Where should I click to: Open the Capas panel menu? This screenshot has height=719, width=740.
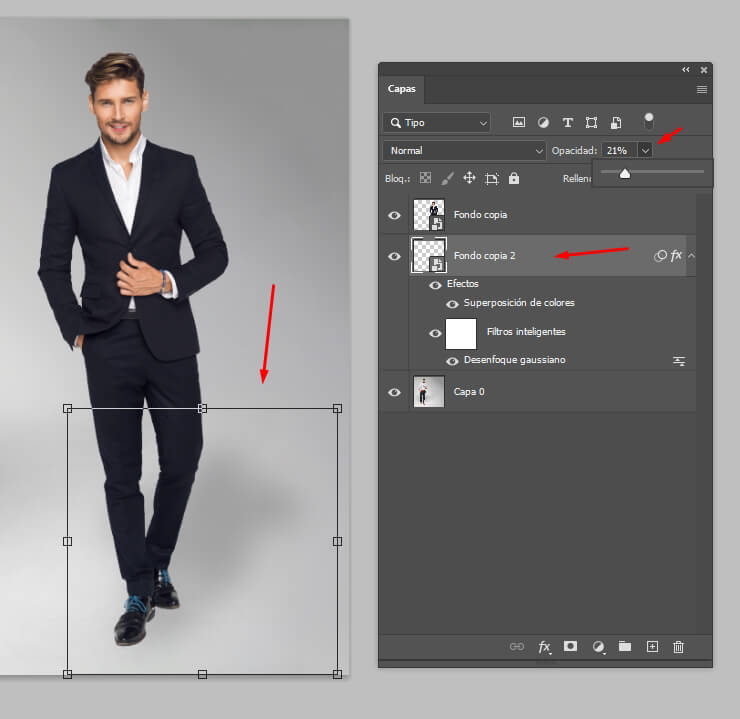pyautogui.click(x=702, y=89)
